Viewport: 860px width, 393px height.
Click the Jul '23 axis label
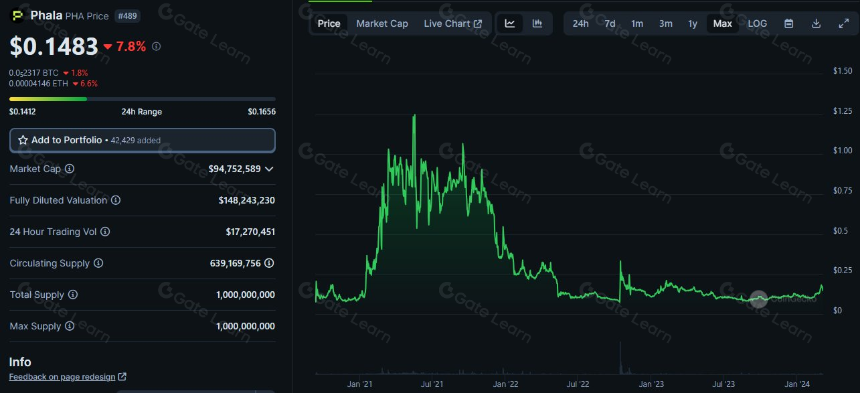[724, 384]
